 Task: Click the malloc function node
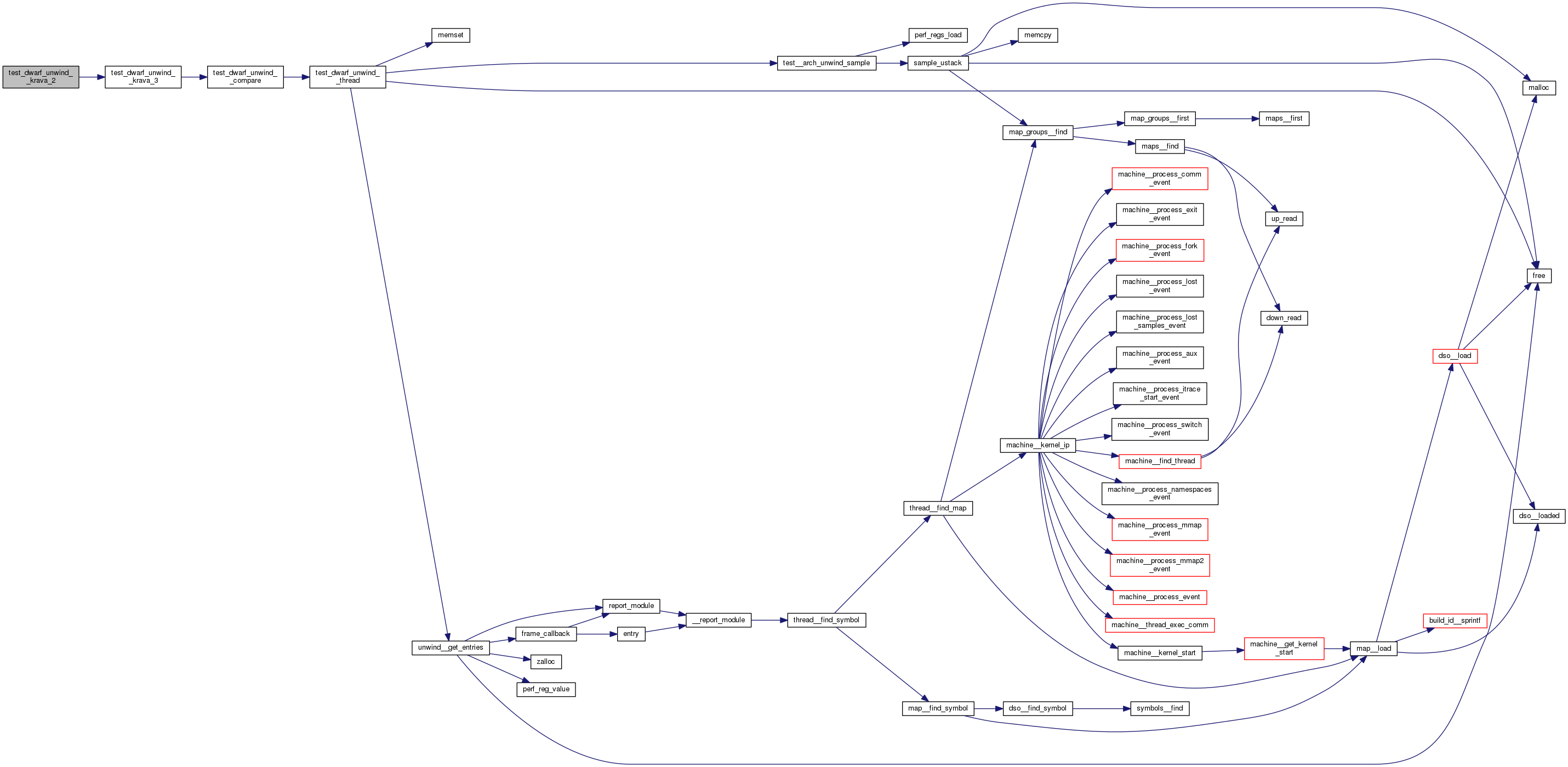pyautogui.click(x=1538, y=88)
